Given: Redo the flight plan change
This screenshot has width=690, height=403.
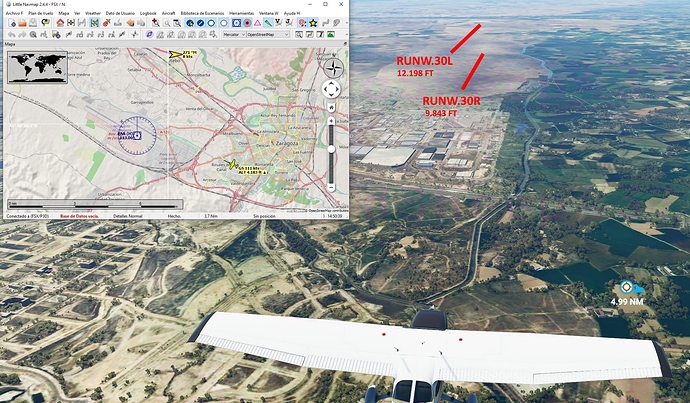Looking at the screenshot, I should 22,34.
